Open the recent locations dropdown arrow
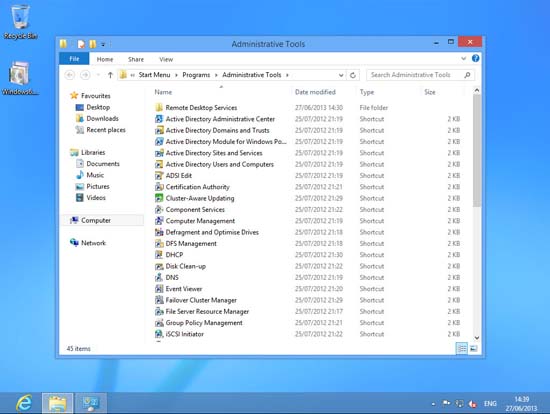Viewport: 550px width, 414px height. (98, 75)
